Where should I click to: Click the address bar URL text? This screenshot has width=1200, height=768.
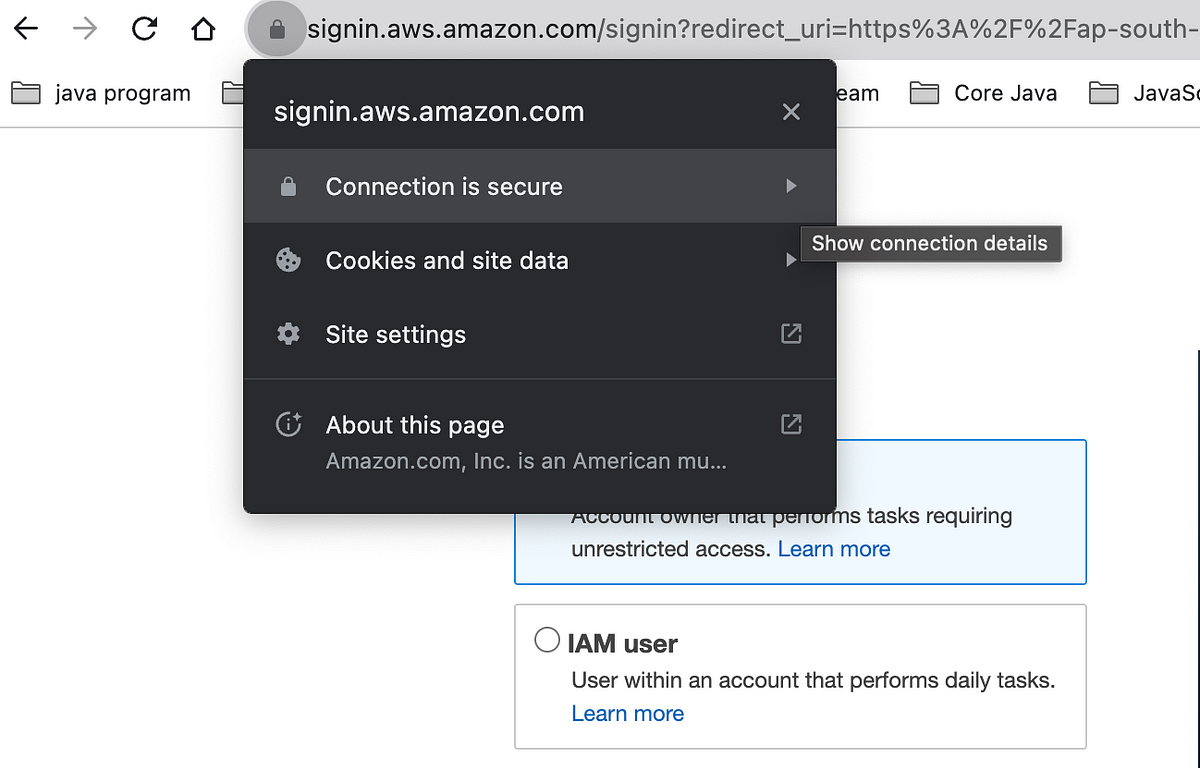tap(752, 31)
